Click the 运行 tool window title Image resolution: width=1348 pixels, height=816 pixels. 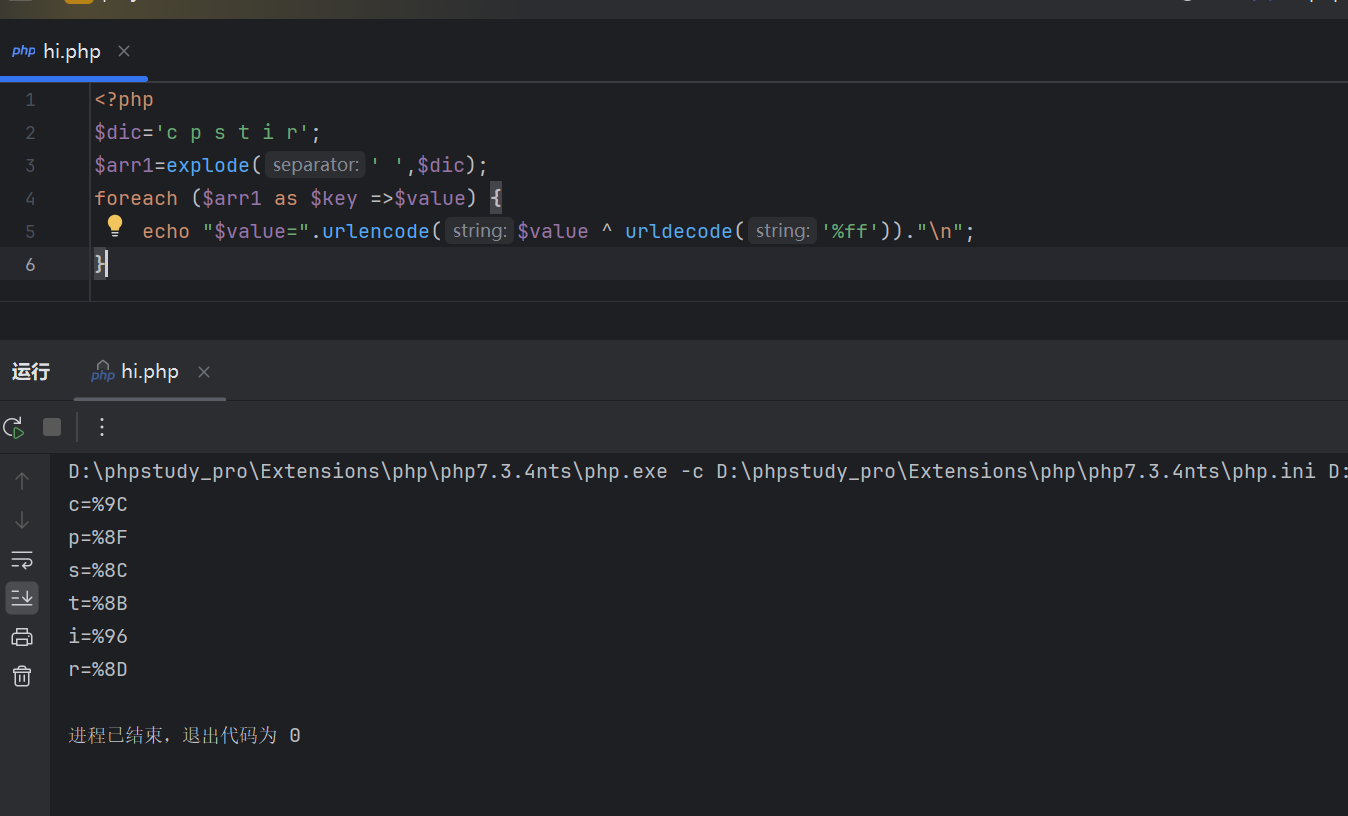31,372
